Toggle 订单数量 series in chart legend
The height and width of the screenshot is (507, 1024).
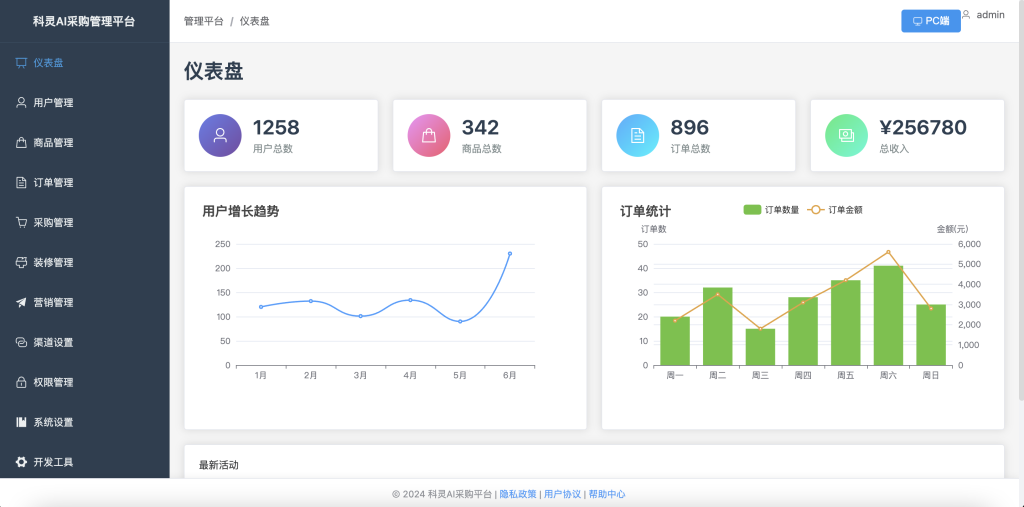[x=770, y=210]
